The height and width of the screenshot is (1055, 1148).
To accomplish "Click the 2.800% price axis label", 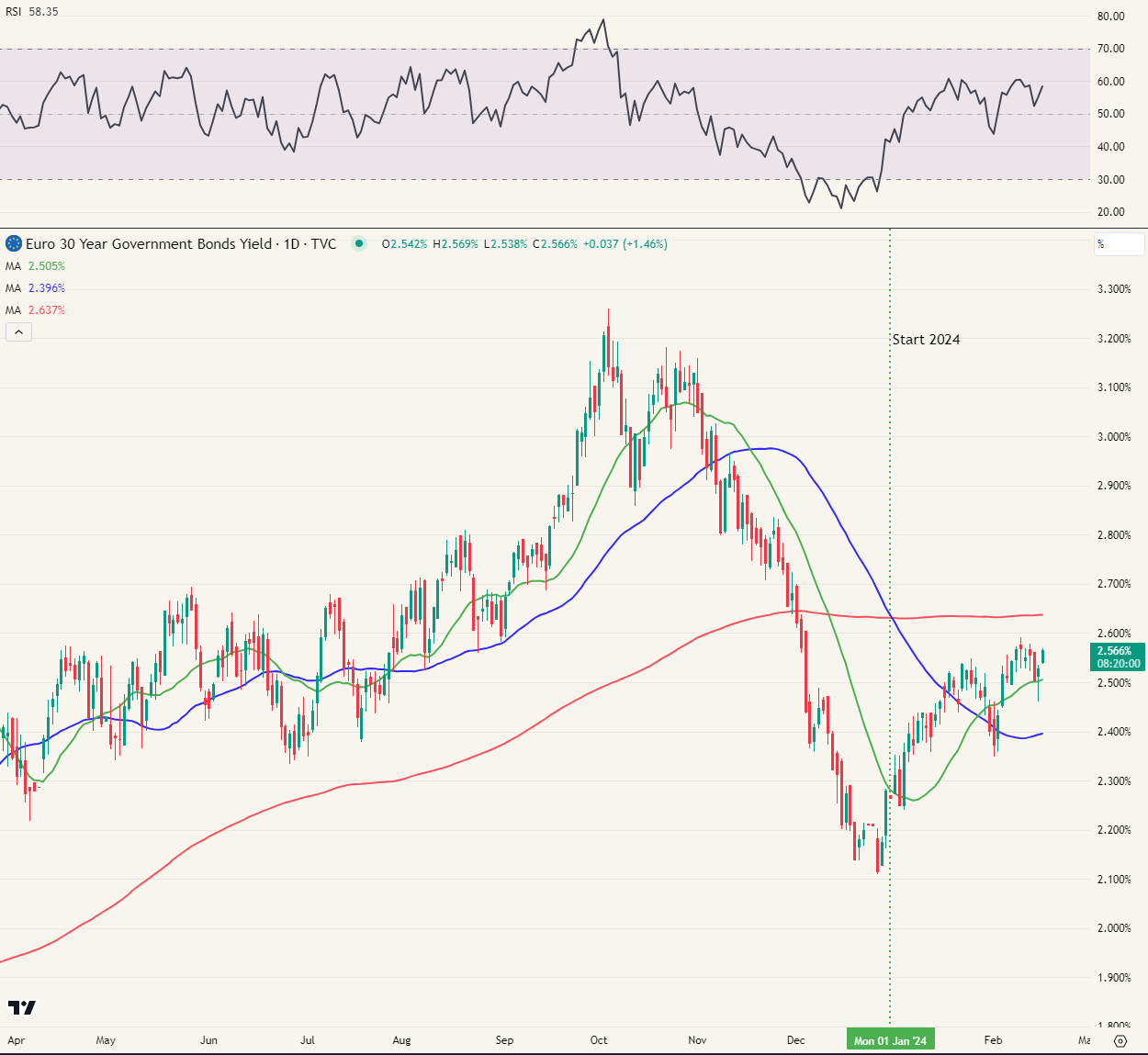I will point(1114,535).
